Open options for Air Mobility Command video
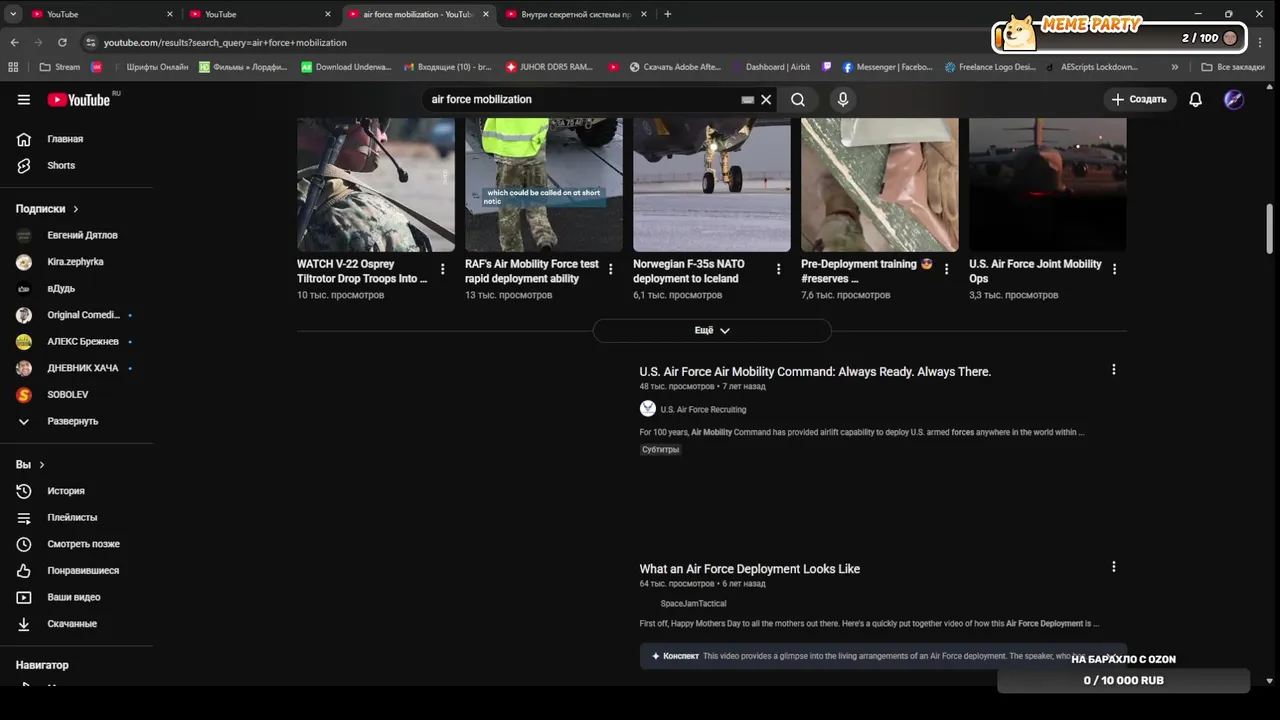 click(x=1114, y=369)
